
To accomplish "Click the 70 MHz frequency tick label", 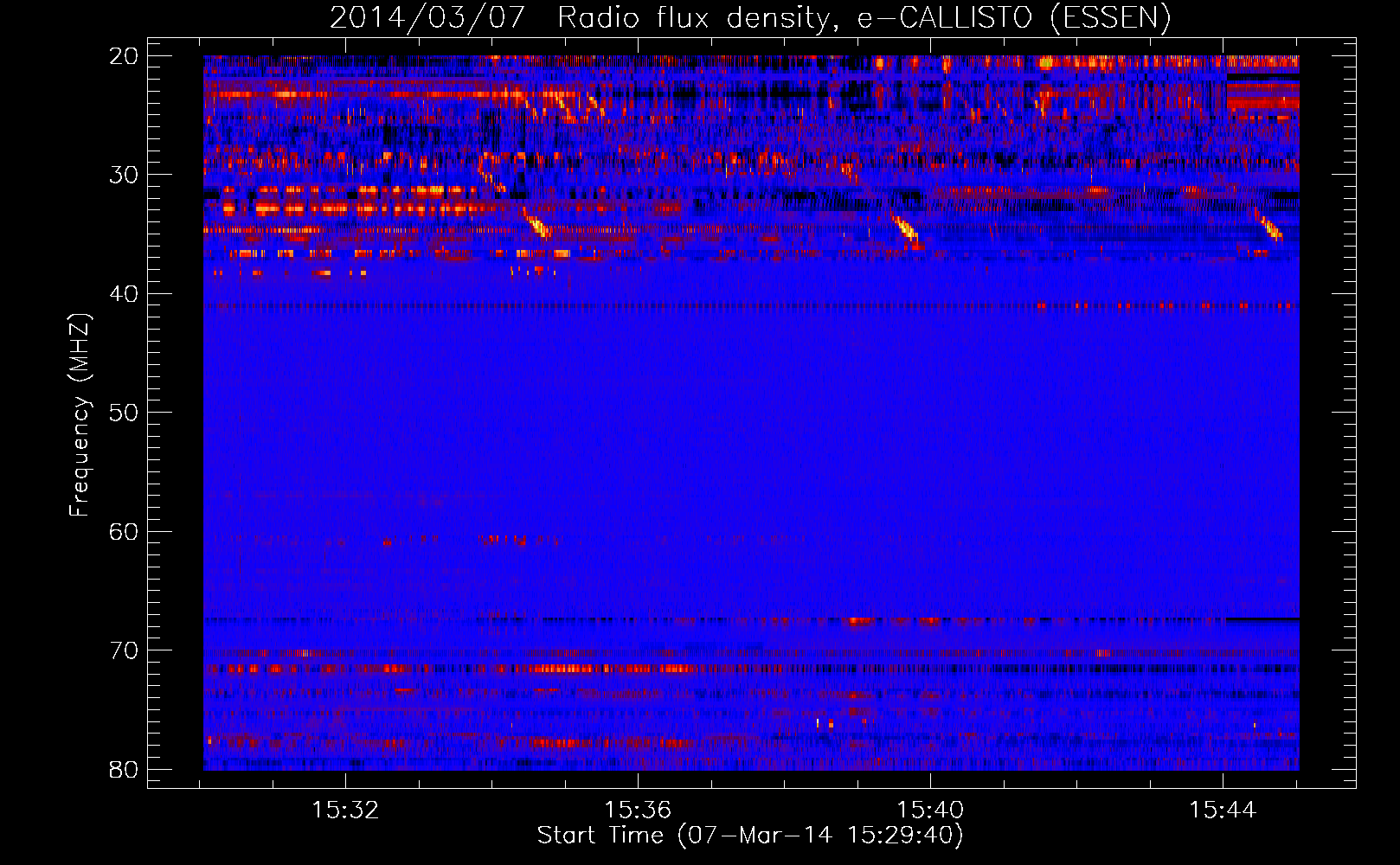I will (x=124, y=650).
